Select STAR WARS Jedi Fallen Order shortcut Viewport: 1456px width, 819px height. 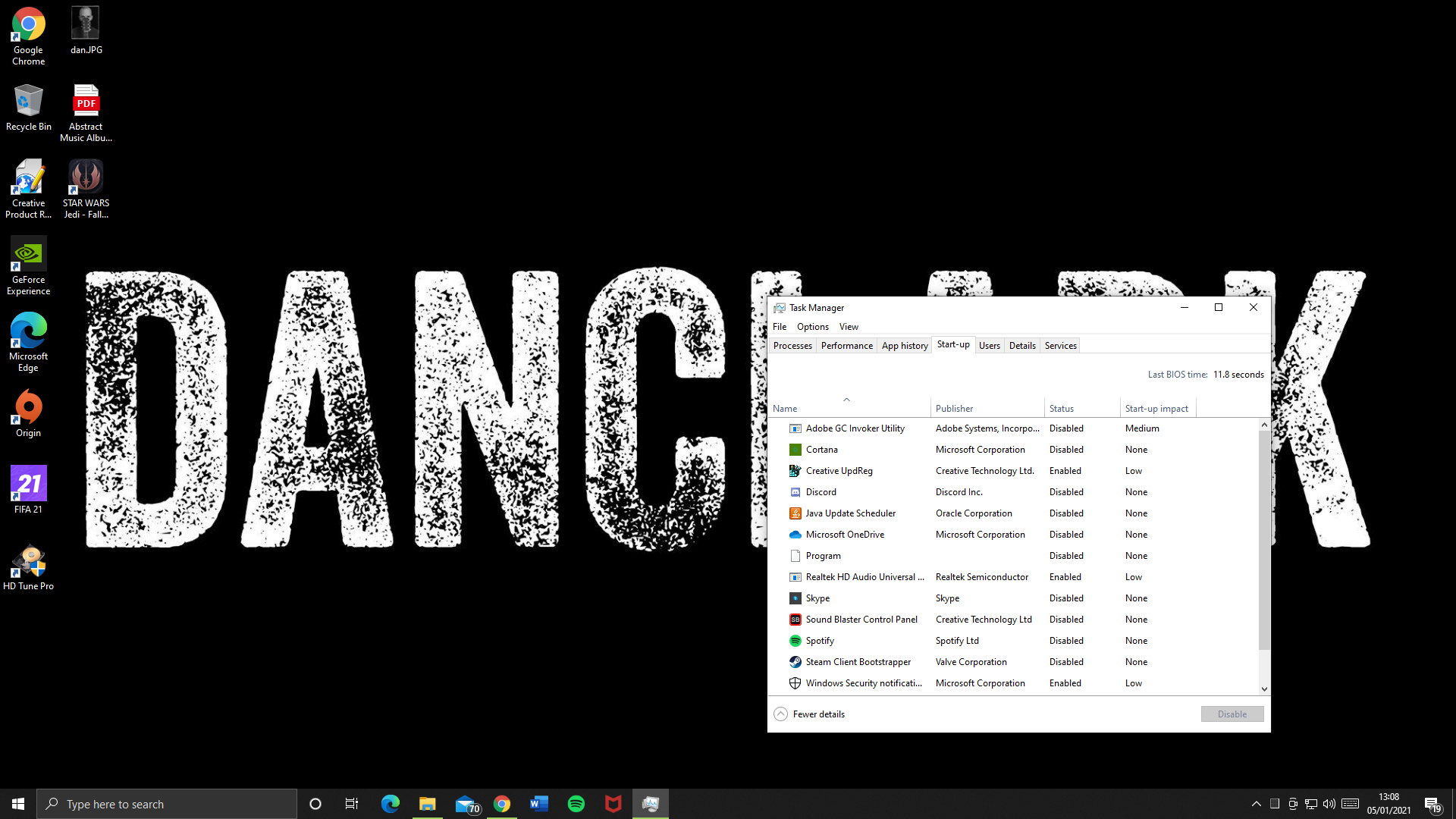[86, 190]
